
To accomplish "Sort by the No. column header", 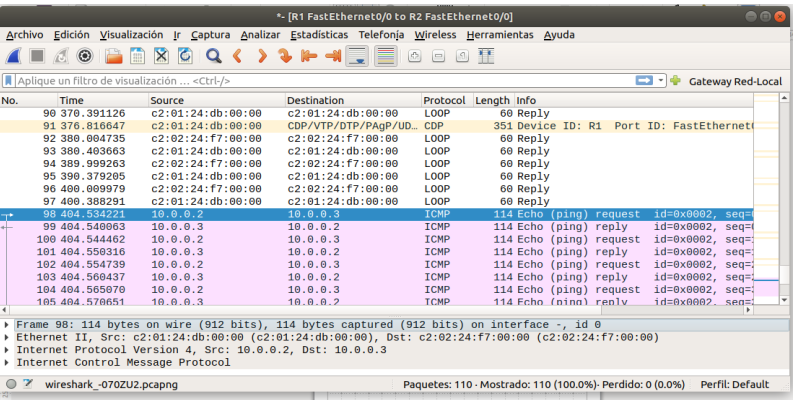I will (28, 101).
